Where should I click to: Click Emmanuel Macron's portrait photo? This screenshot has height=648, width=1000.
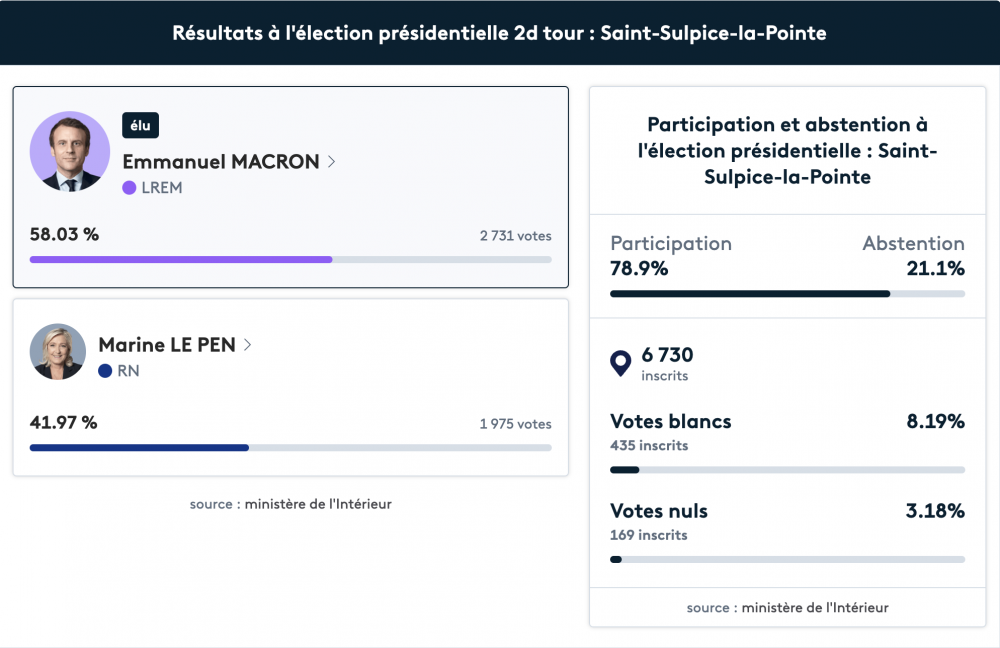click(x=70, y=152)
